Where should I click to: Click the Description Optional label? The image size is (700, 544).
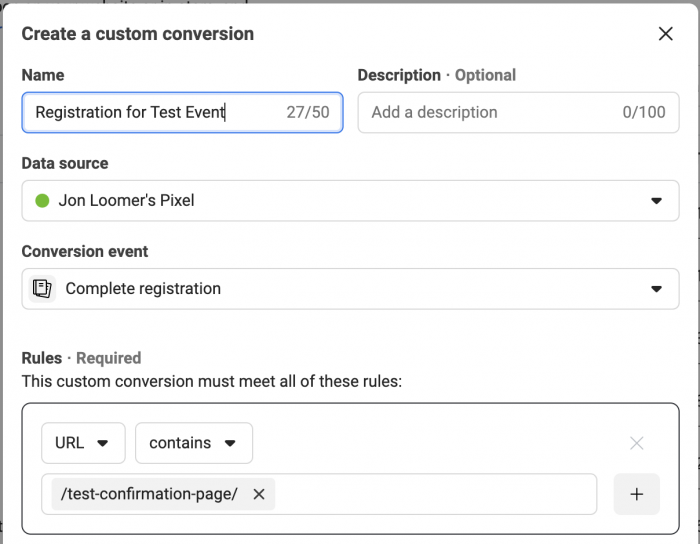click(437, 75)
